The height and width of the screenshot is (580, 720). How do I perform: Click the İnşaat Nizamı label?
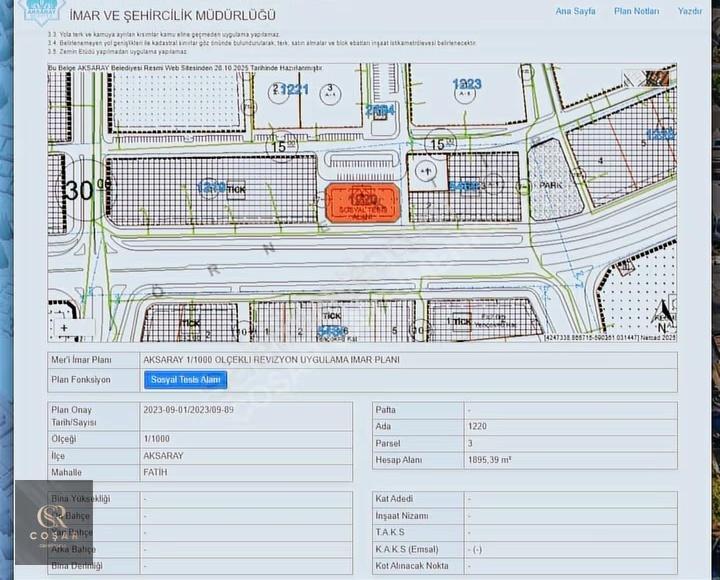[402, 516]
